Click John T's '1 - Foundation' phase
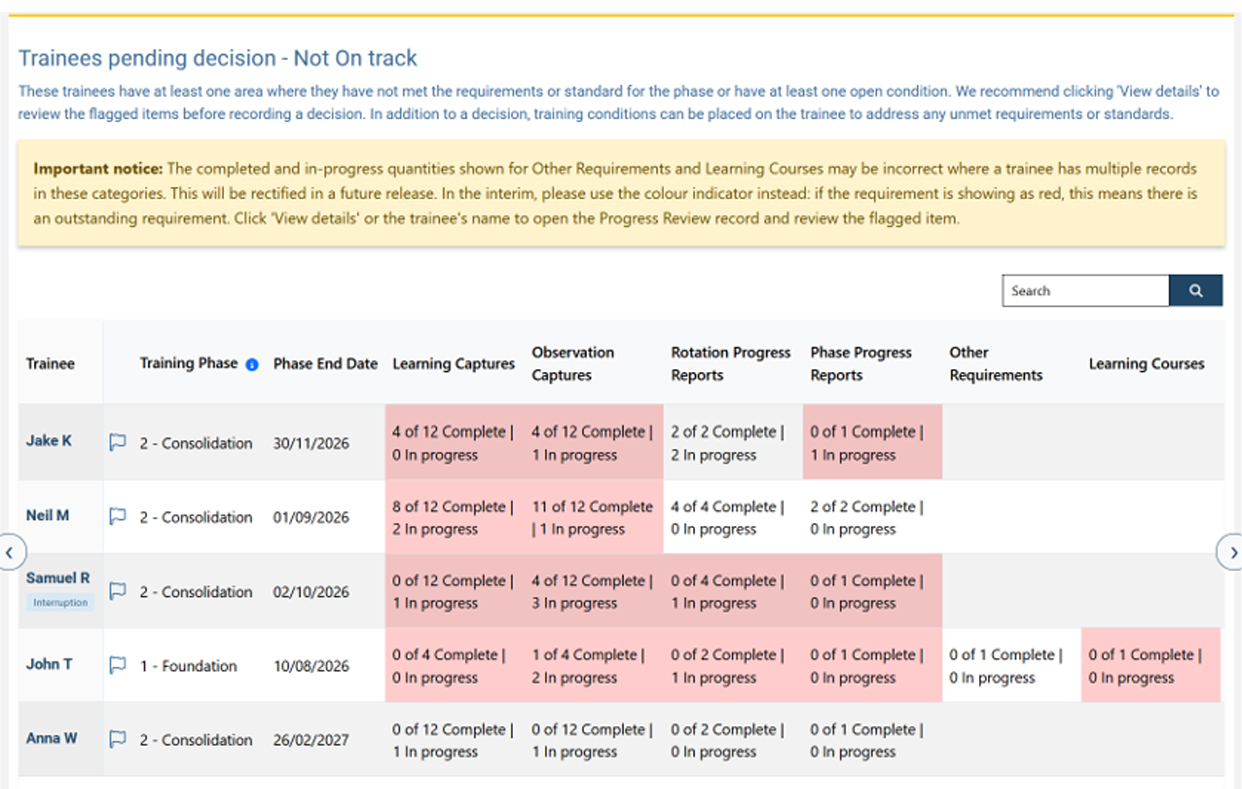Image resolution: width=1242 pixels, height=789 pixels. click(x=188, y=666)
